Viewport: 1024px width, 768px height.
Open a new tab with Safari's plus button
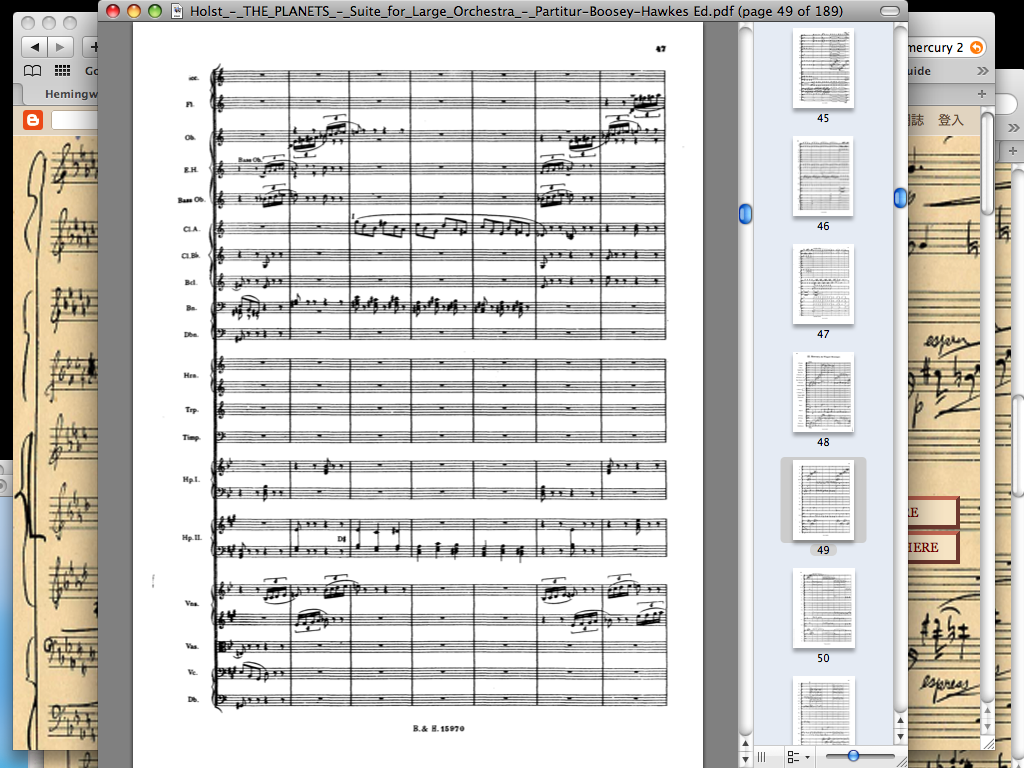click(982, 94)
